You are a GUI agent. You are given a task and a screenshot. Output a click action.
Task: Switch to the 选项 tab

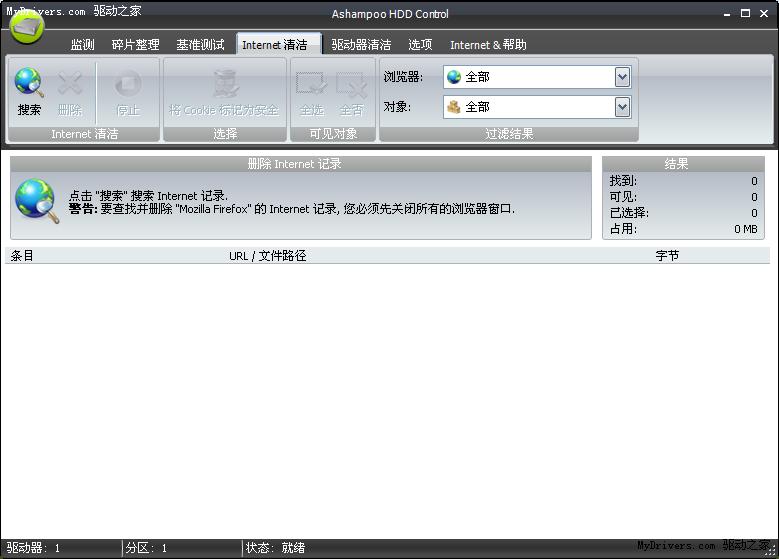(420, 45)
